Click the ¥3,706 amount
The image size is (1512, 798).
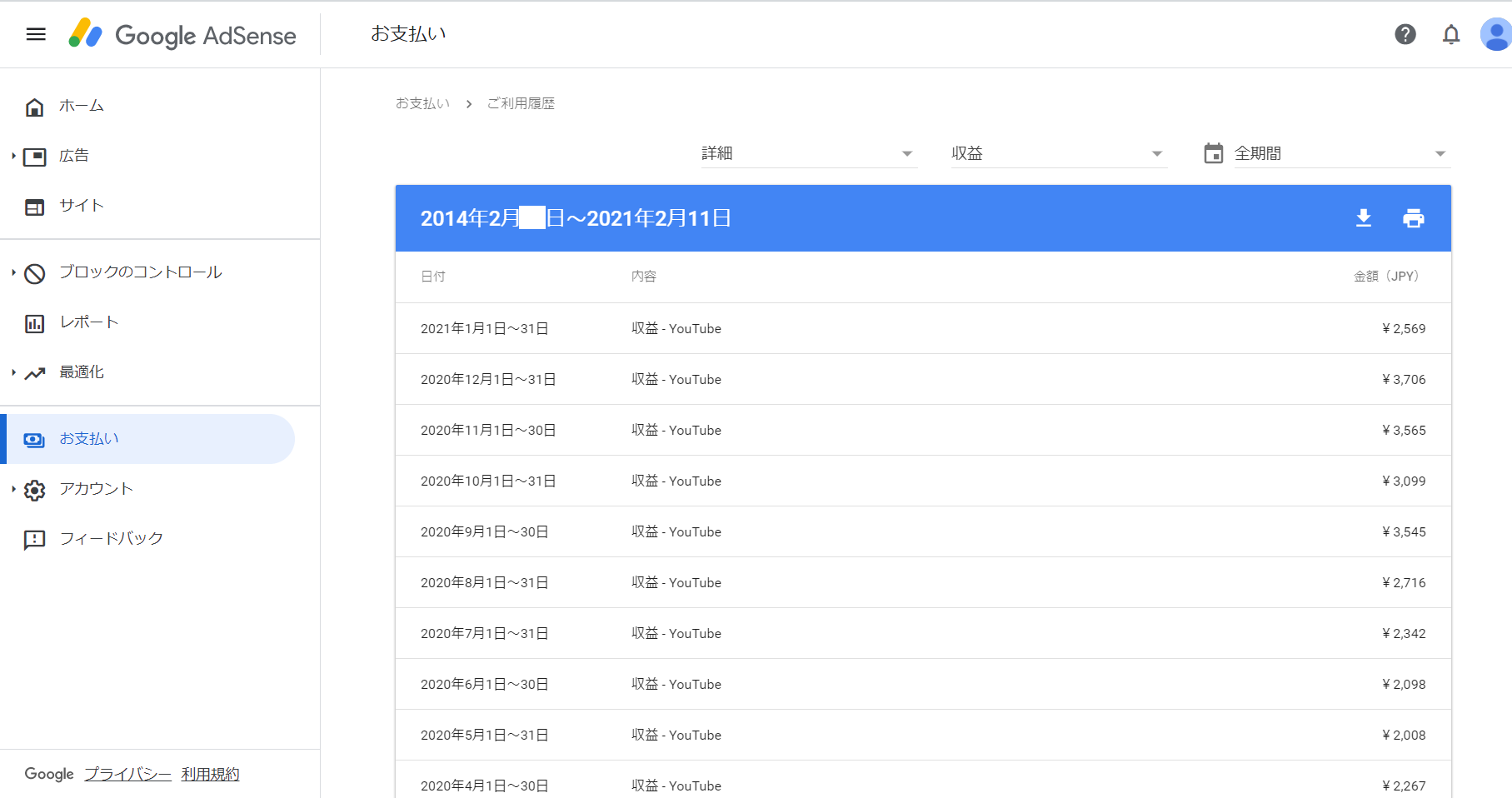pyautogui.click(x=1404, y=380)
